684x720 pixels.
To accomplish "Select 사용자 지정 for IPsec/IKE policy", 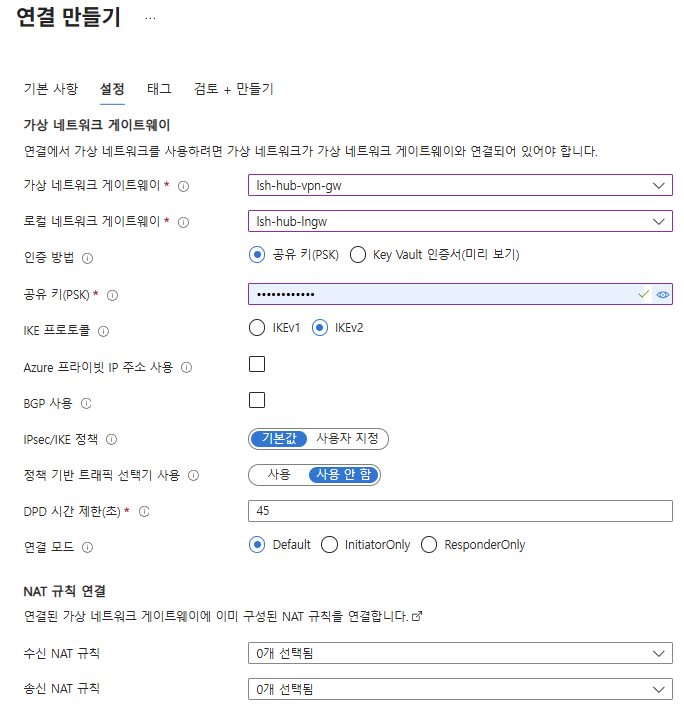I will tap(347, 439).
